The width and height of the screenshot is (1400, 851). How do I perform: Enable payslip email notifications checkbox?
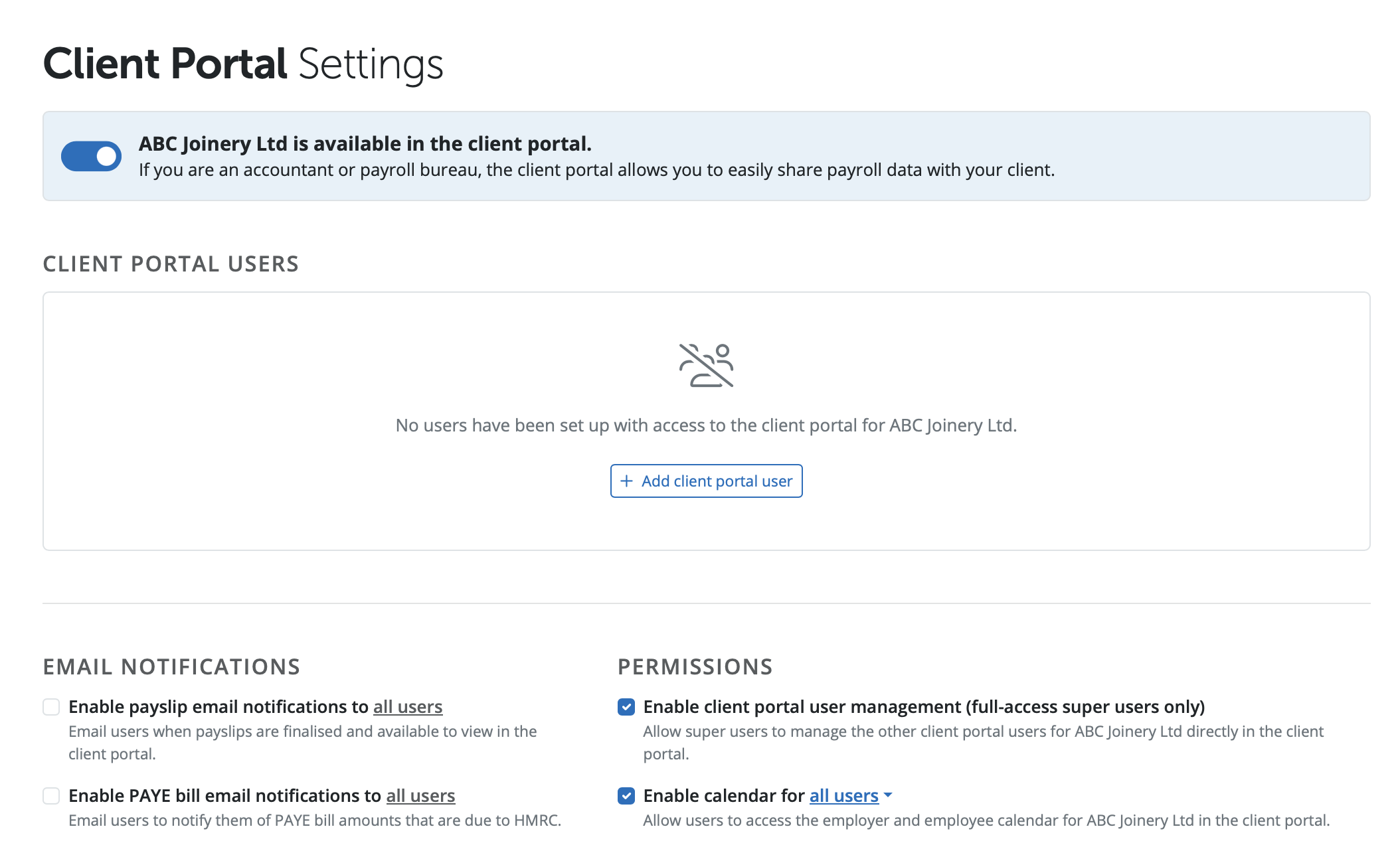coord(51,707)
